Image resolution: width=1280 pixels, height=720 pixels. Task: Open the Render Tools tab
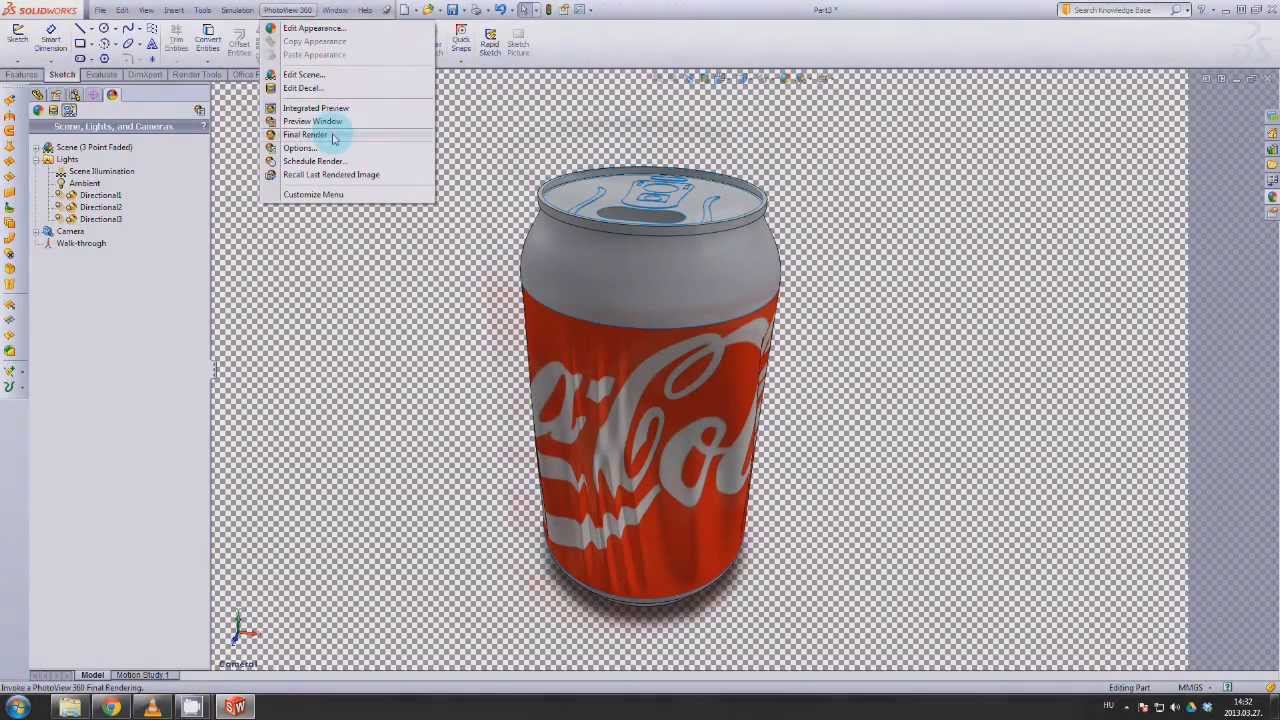(x=196, y=75)
